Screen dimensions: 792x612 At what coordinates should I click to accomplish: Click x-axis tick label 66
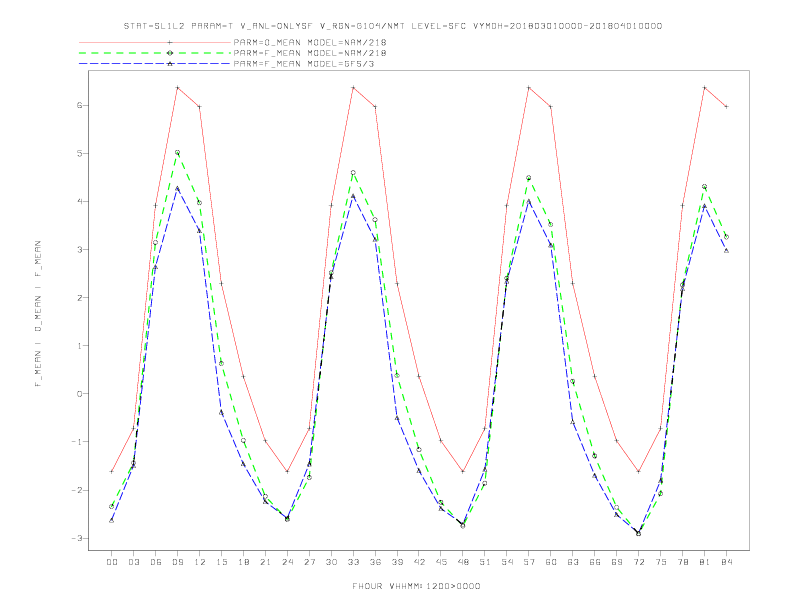tap(595, 562)
